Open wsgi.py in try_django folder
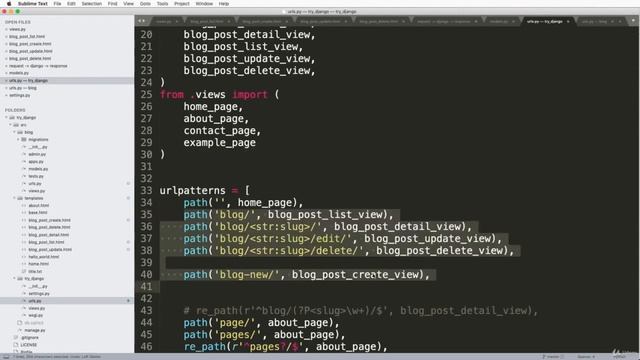640x360 pixels. click(36, 316)
